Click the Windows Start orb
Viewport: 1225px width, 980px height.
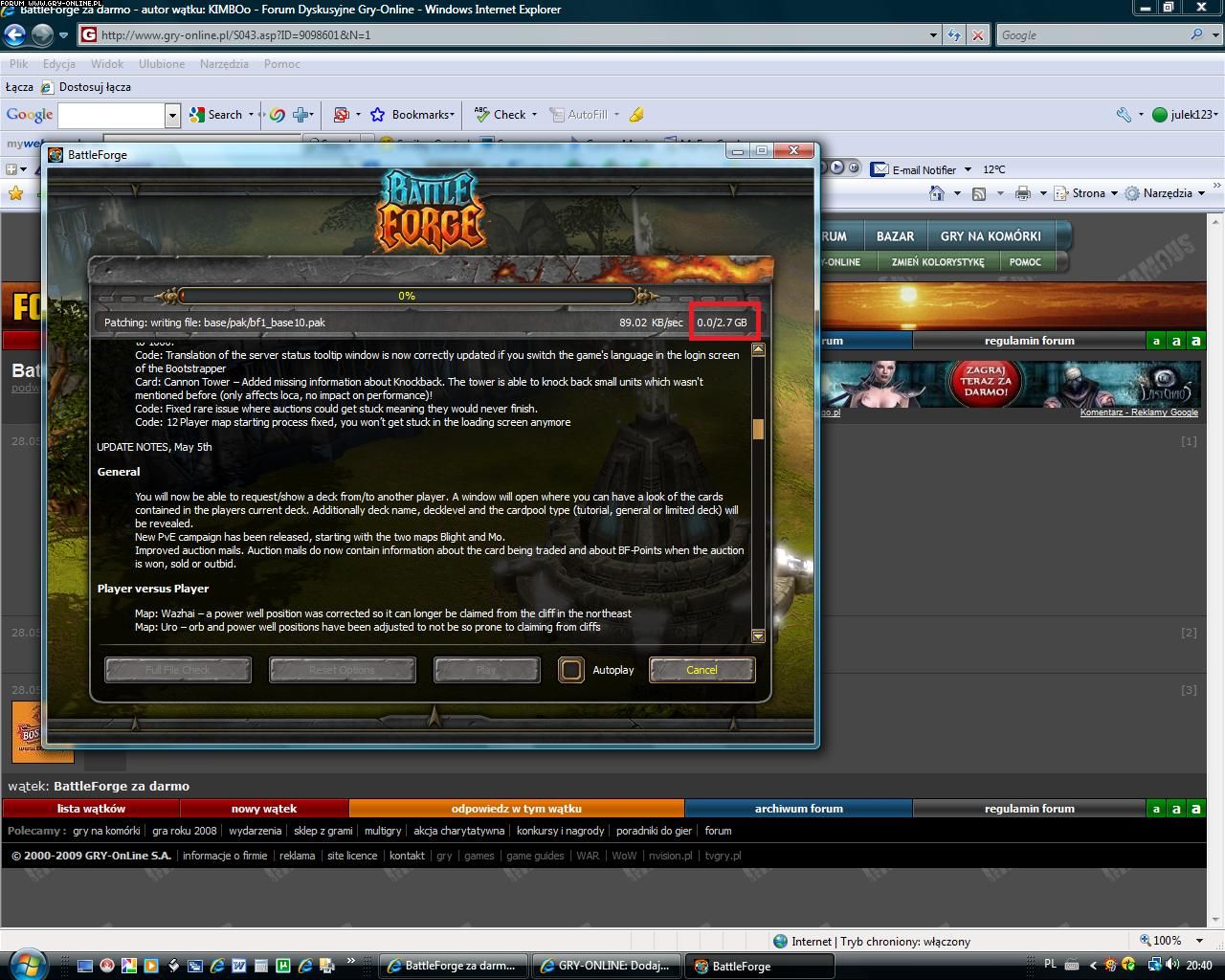27,964
